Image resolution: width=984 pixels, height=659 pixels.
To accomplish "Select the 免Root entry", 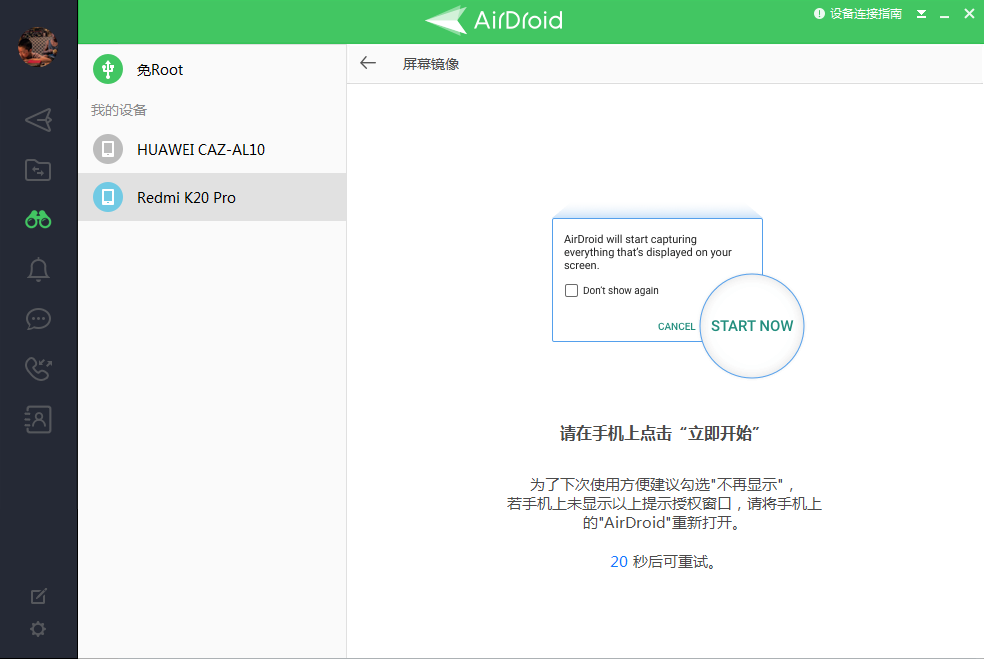I will coord(212,69).
